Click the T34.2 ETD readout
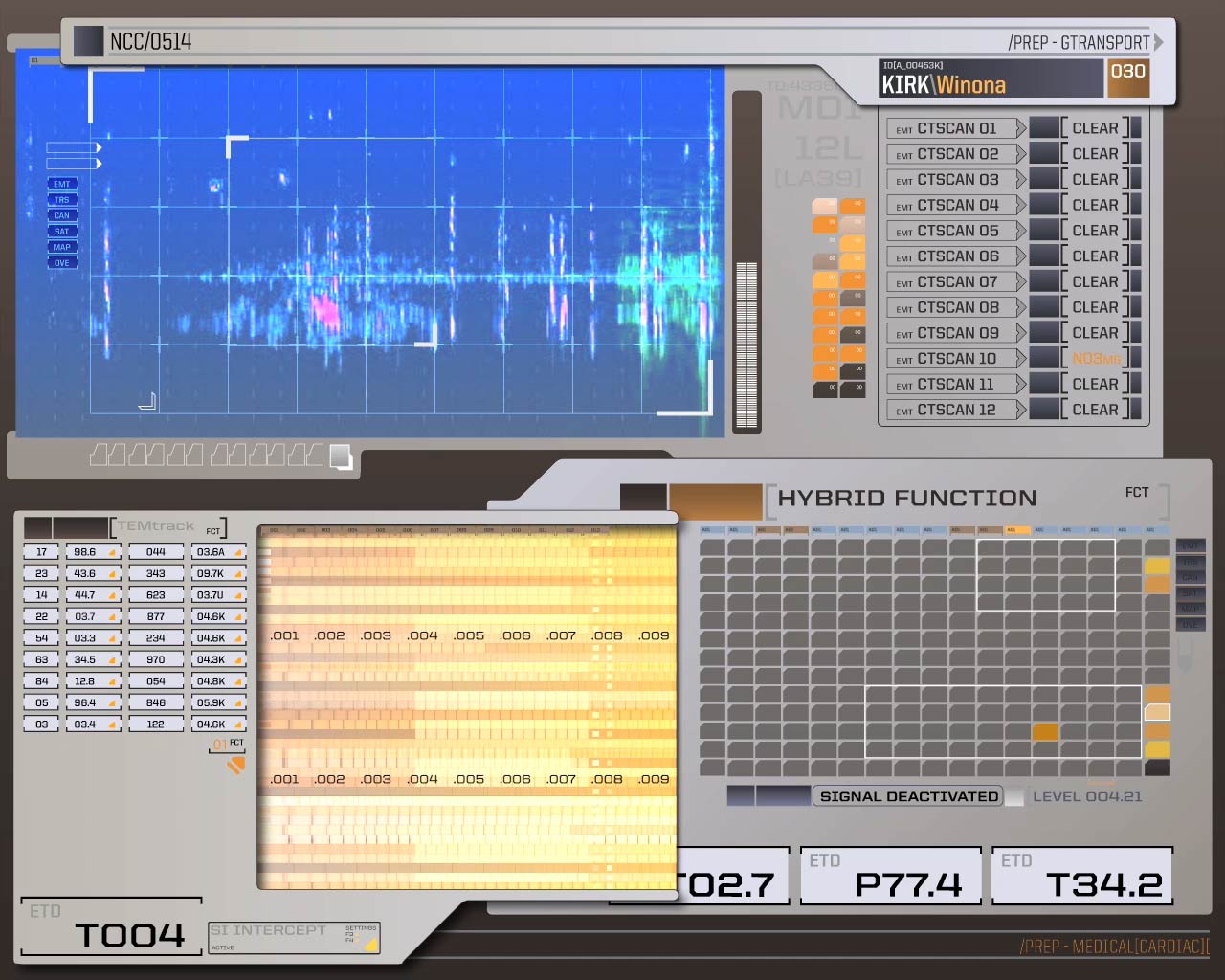The width and height of the screenshot is (1225, 980). pyautogui.click(x=1082, y=876)
